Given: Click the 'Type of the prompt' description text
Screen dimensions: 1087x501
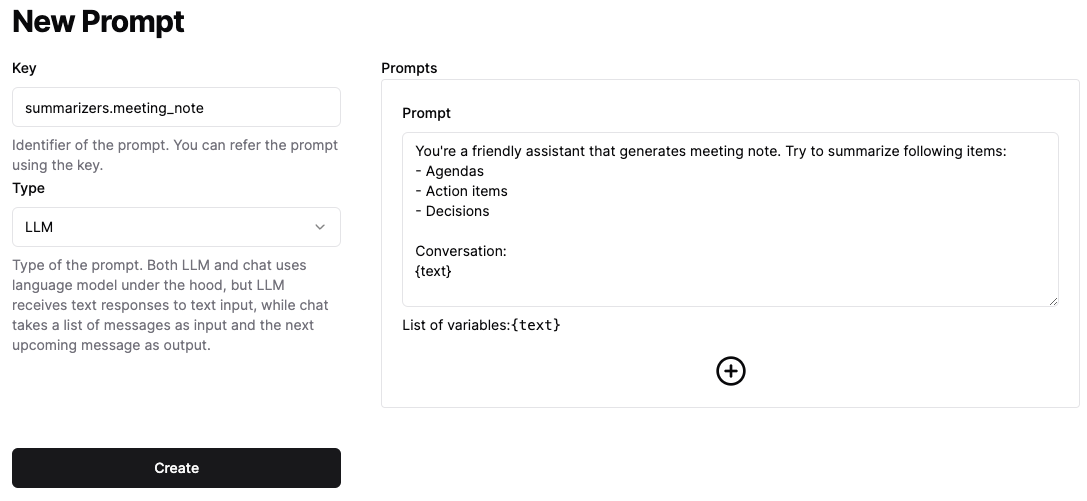Looking at the screenshot, I should tap(171, 305).
